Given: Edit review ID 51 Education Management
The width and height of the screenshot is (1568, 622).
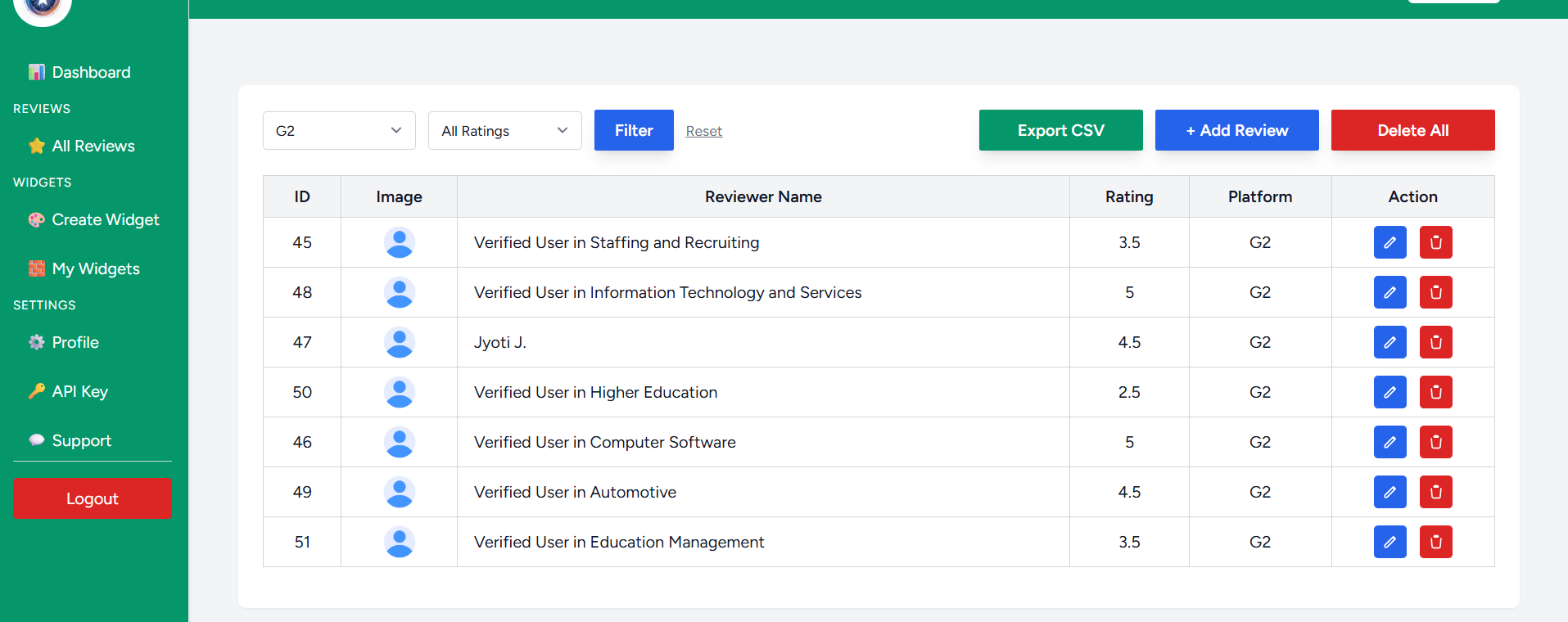Looking at the screenshot, I should pos(1390,542).
